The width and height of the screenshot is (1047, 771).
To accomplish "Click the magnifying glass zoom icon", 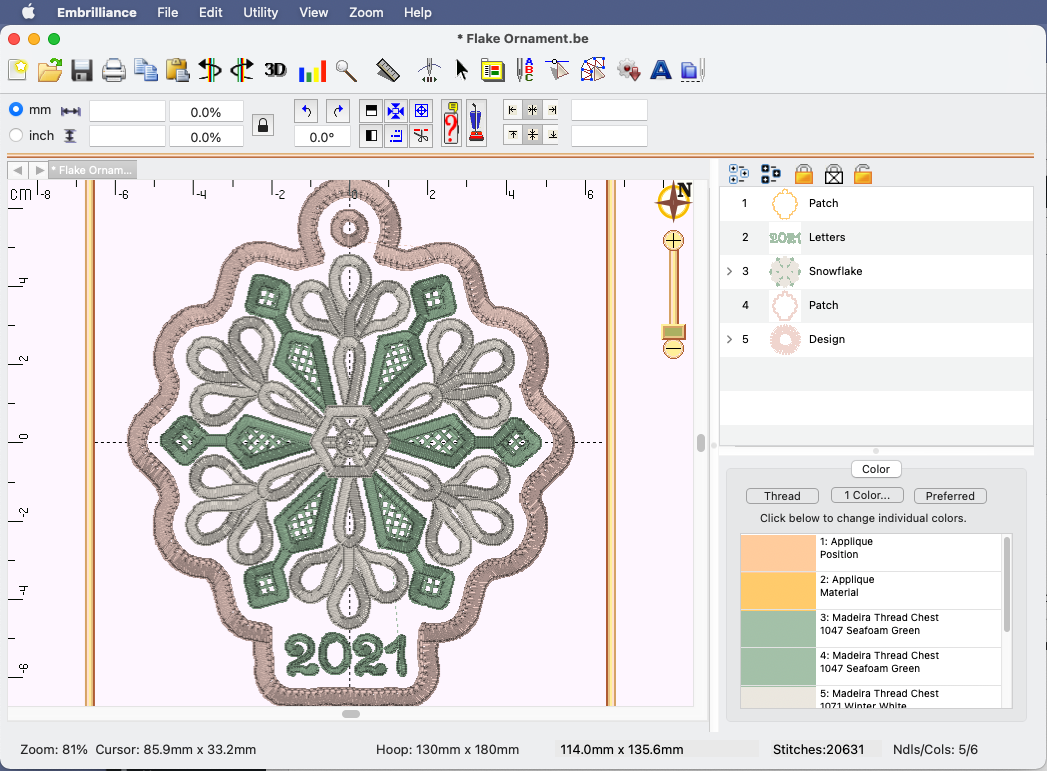I will [x=346, y=70].
